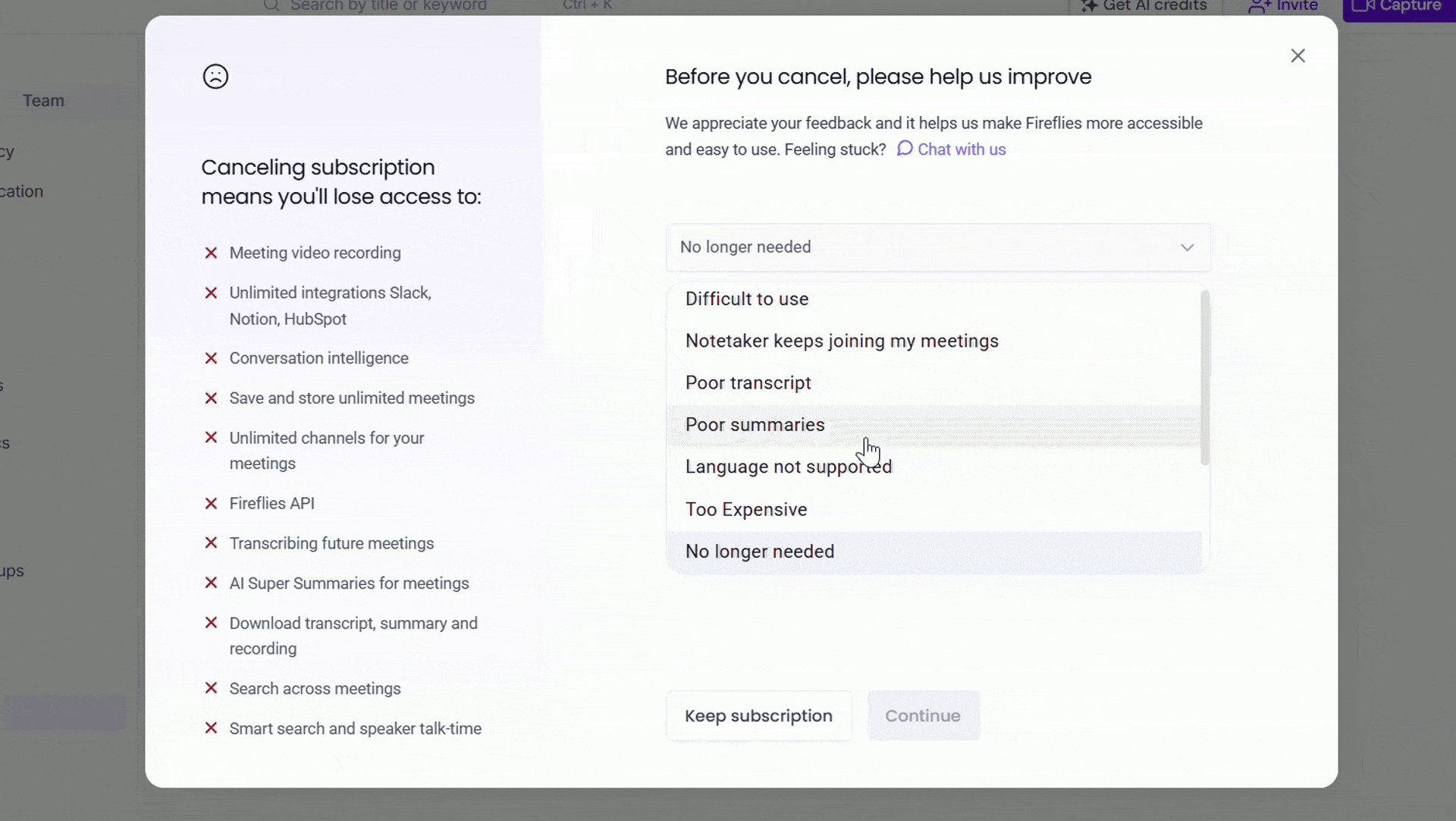This screenshot has width=1456, height=821.
Task: Select 'Poor transcript' reason
Action: (x=934, y=383)
